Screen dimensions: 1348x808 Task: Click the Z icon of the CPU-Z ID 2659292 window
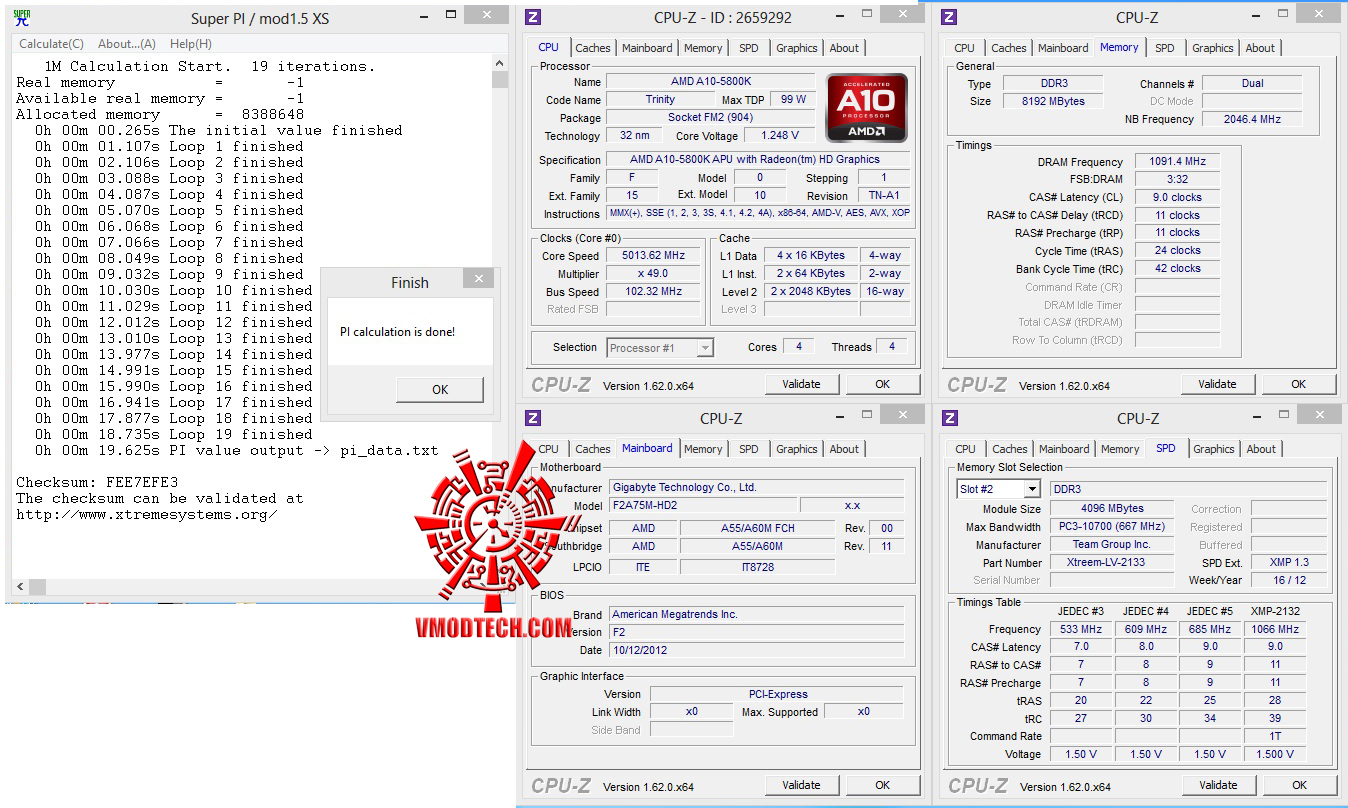tap(533, 17)
